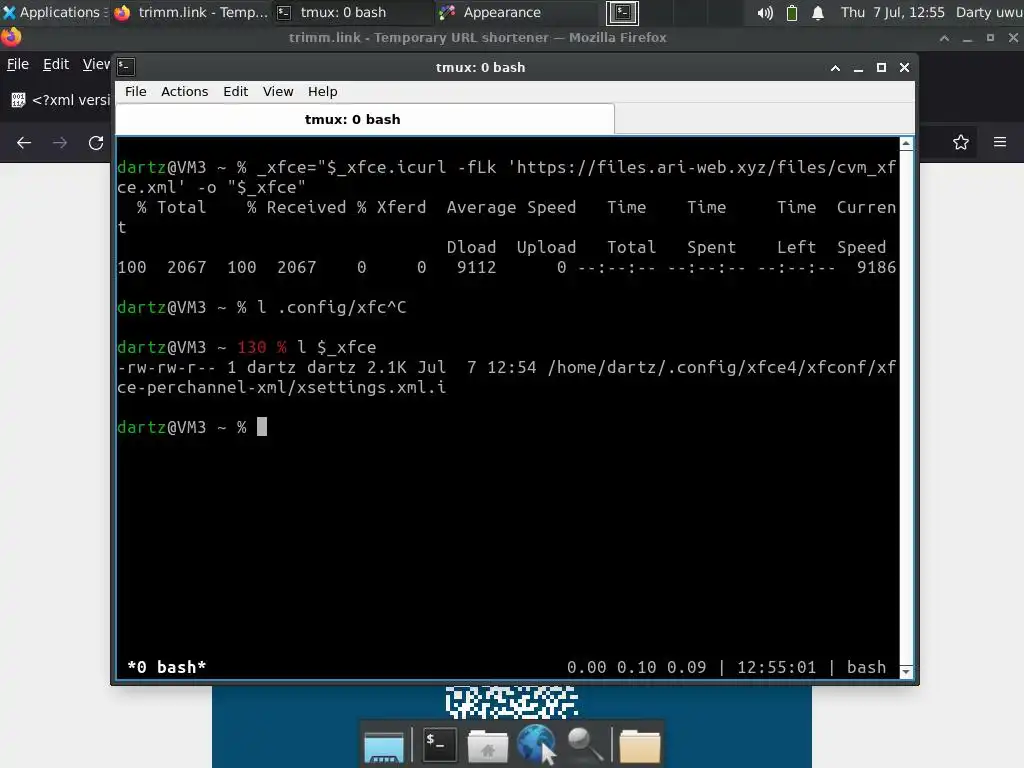Screen dimensions: 1024x768
Task: Open the notifications bell icon
Action: pyautogui.click(x=818, y=13)
